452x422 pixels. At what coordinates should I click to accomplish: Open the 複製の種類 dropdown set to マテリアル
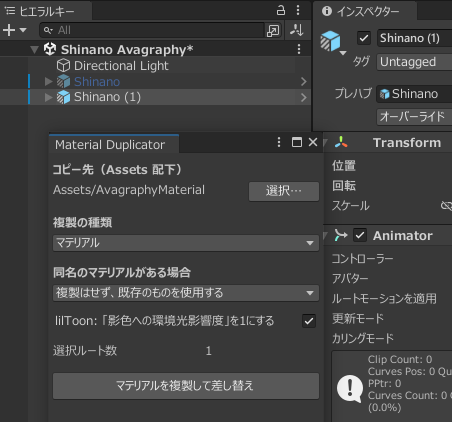click(186, 243)
